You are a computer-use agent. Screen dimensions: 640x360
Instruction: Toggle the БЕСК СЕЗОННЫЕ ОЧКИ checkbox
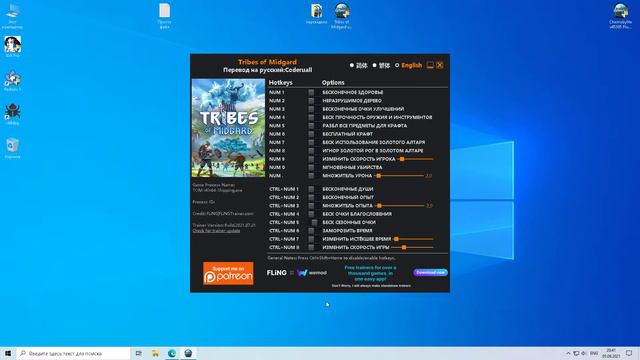(x=314, y=222)
